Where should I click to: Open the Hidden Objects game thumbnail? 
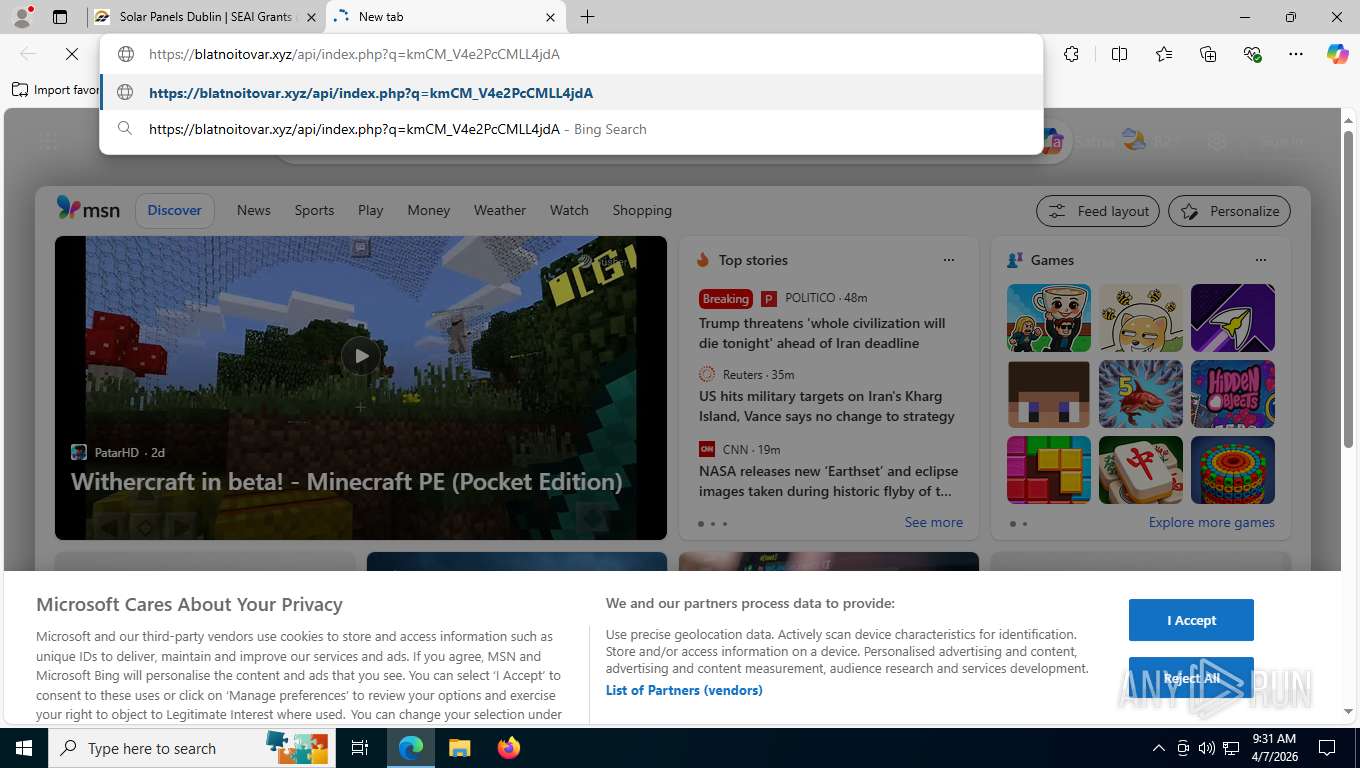coord(1233,394)
